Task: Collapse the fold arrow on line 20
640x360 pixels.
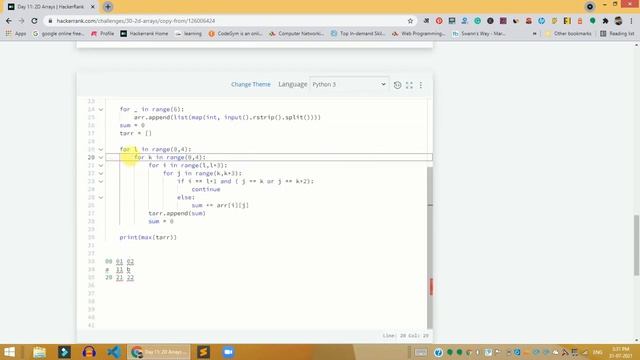Action: tap(101, 158)
